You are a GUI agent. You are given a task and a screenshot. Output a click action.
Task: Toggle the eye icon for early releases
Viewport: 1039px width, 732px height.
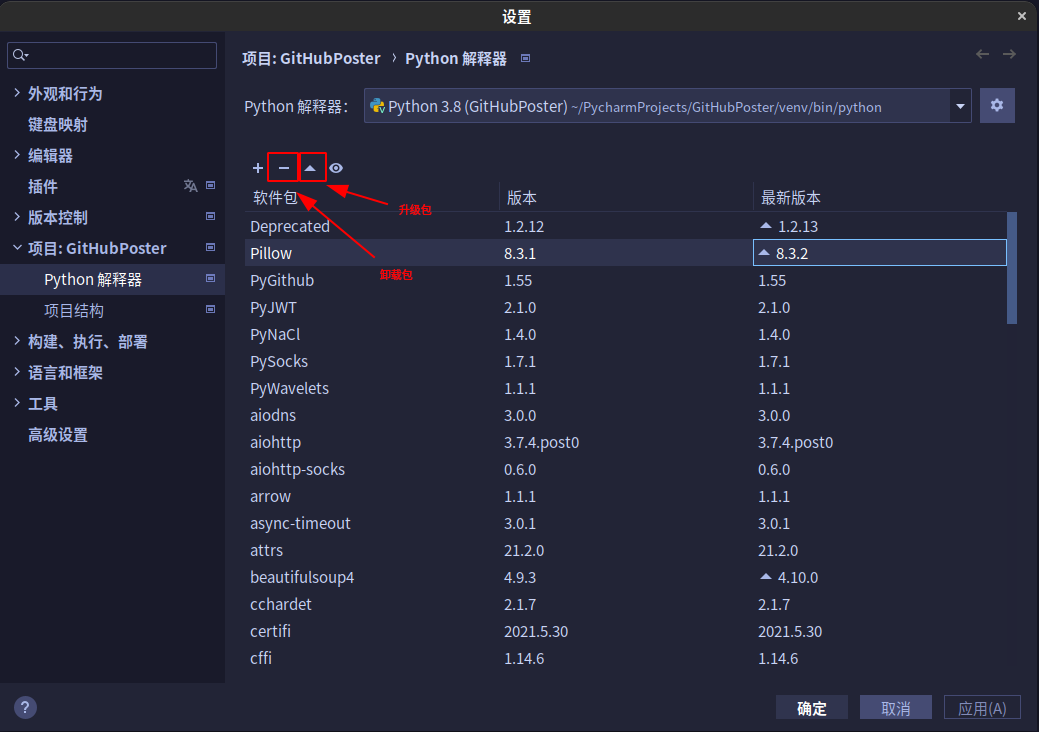coord(337,168)
